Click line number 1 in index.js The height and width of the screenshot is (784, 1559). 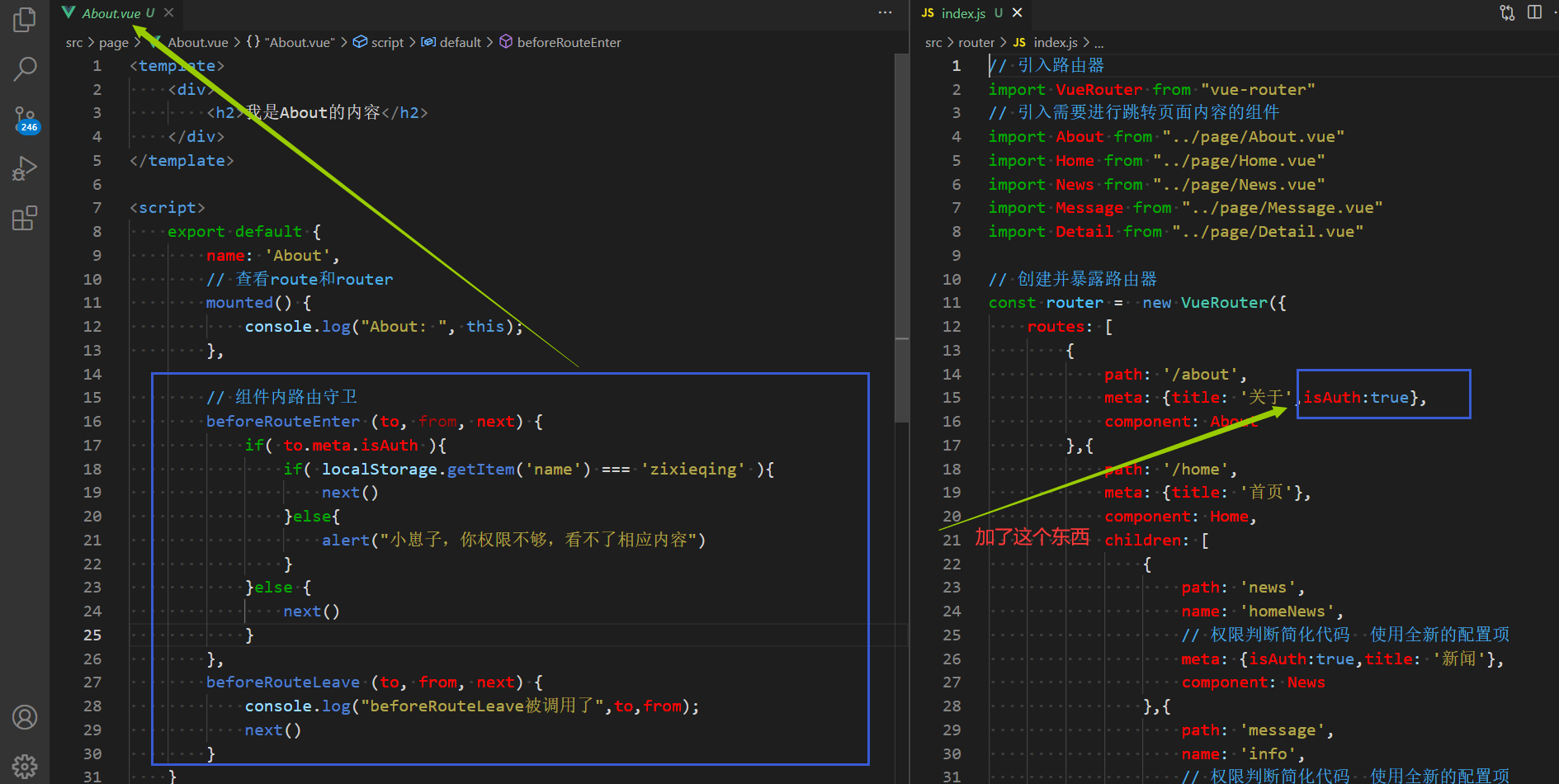pos(957,65)
